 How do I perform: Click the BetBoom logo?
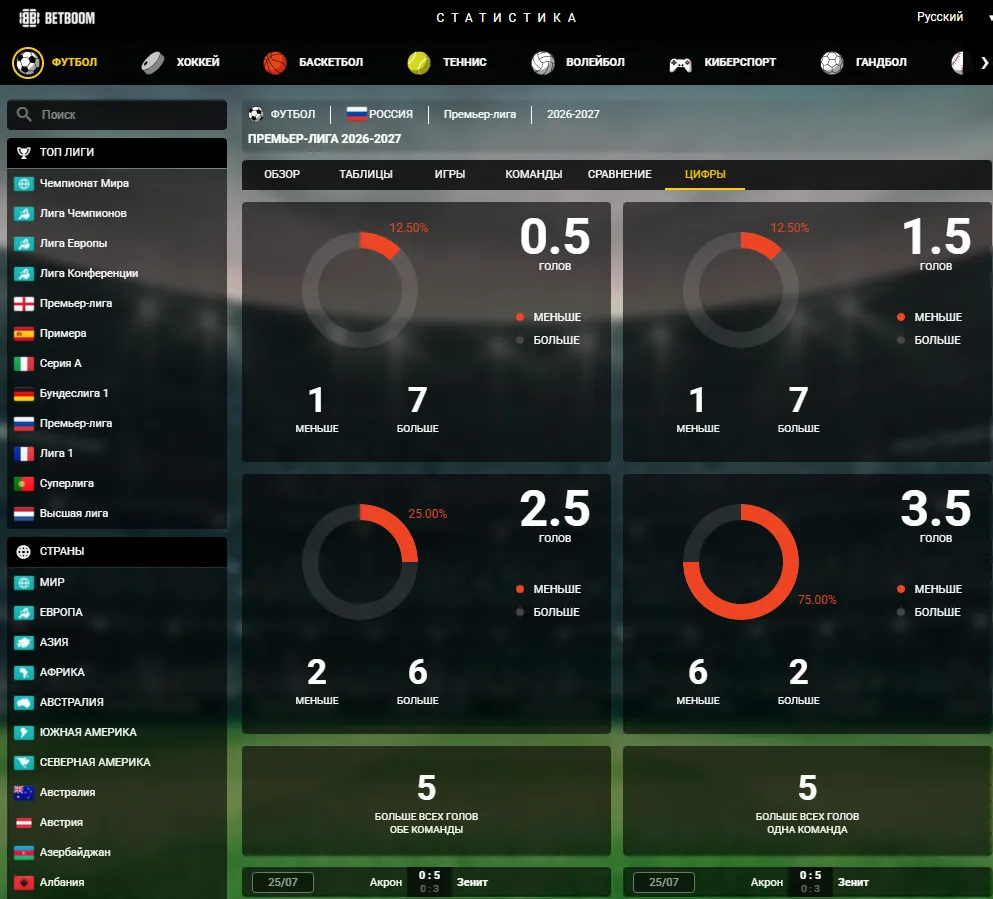pyautogui.click(x=57, y=18)
